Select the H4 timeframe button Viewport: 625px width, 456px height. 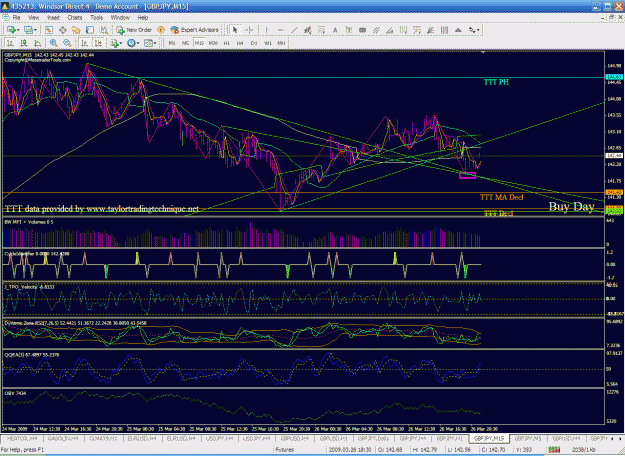240,43
